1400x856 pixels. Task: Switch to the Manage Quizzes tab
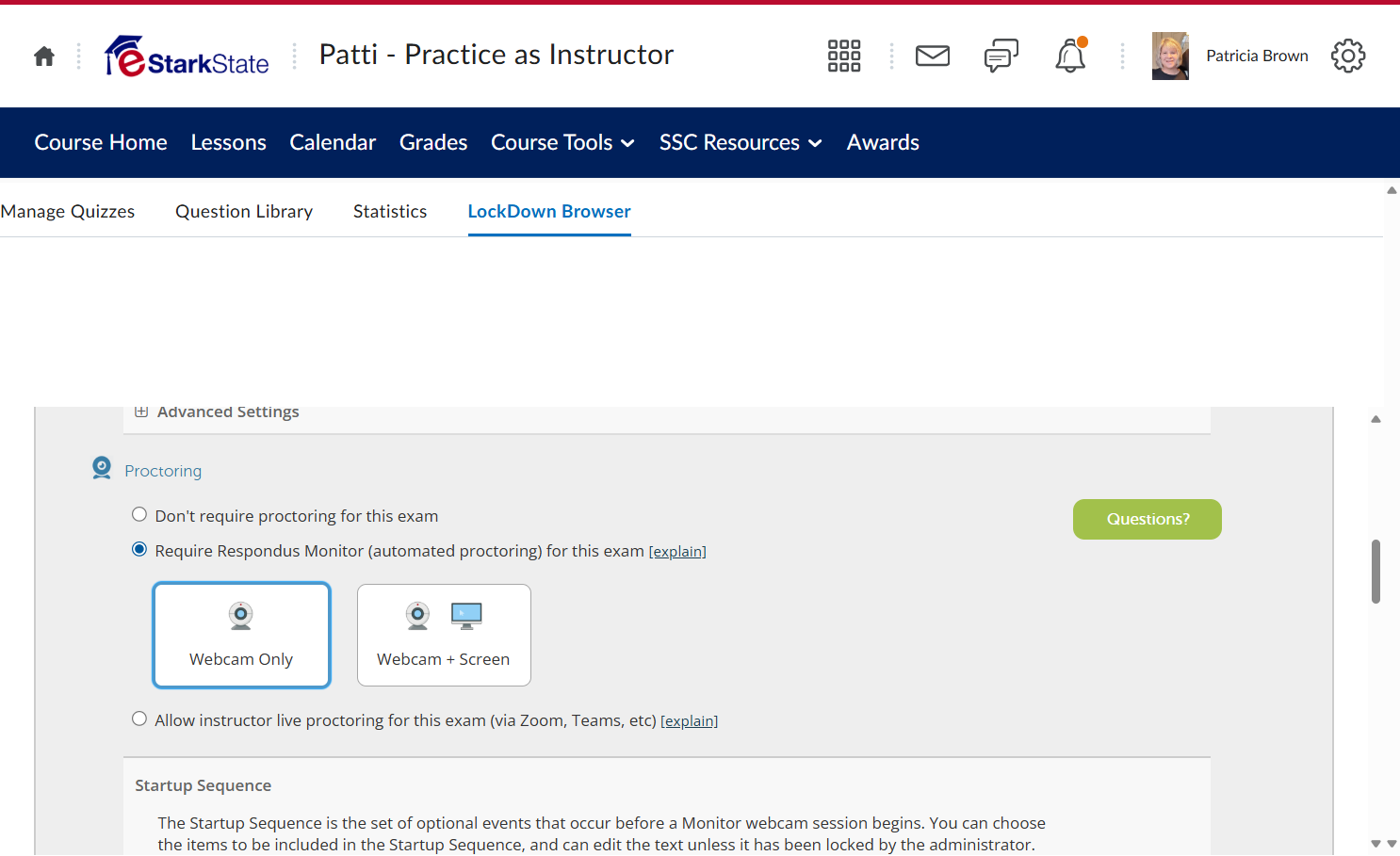point(68,212)
